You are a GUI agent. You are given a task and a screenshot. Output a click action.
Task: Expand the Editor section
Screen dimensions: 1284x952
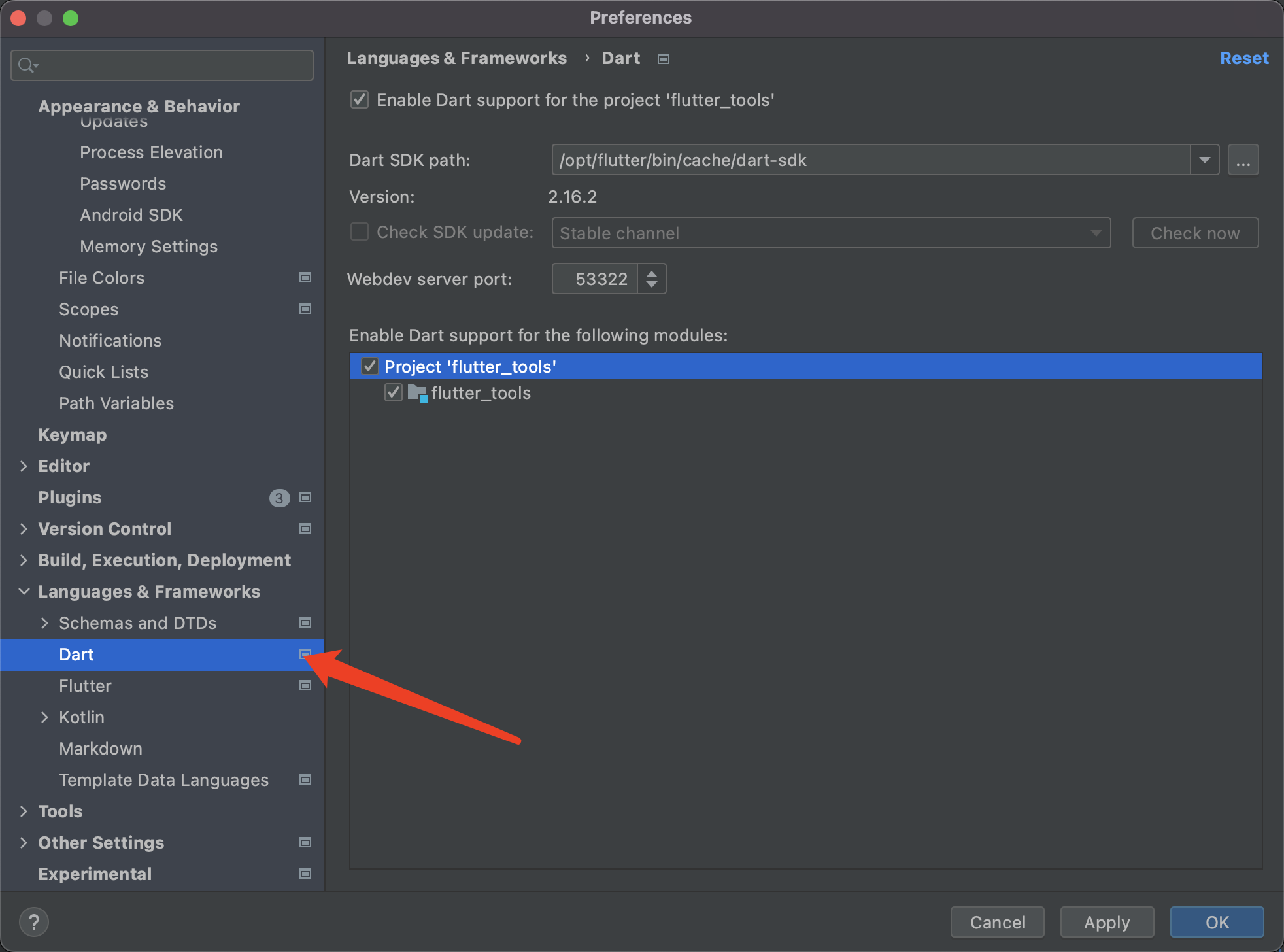point(24,466)
